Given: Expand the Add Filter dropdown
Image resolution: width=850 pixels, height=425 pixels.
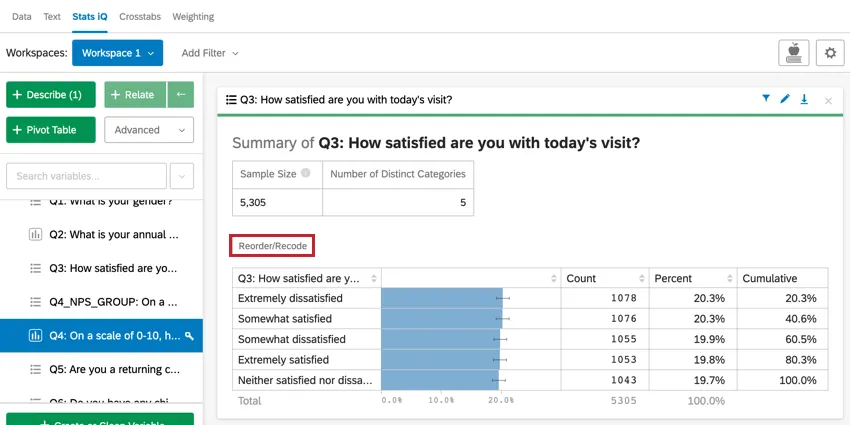Looking at the screenshot, I should 210,53.
